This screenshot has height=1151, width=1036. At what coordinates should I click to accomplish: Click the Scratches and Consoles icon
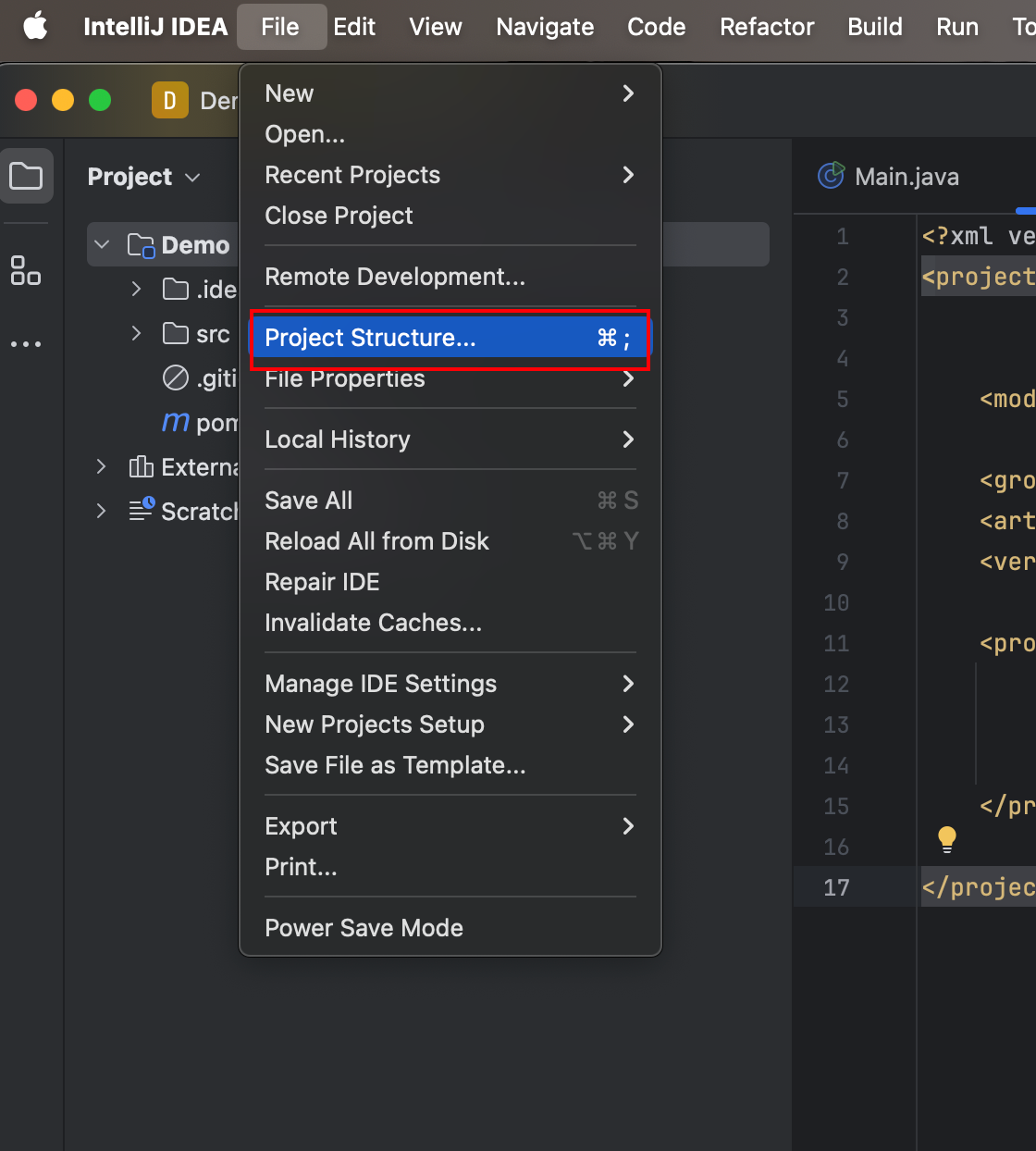tap(142, 510)
